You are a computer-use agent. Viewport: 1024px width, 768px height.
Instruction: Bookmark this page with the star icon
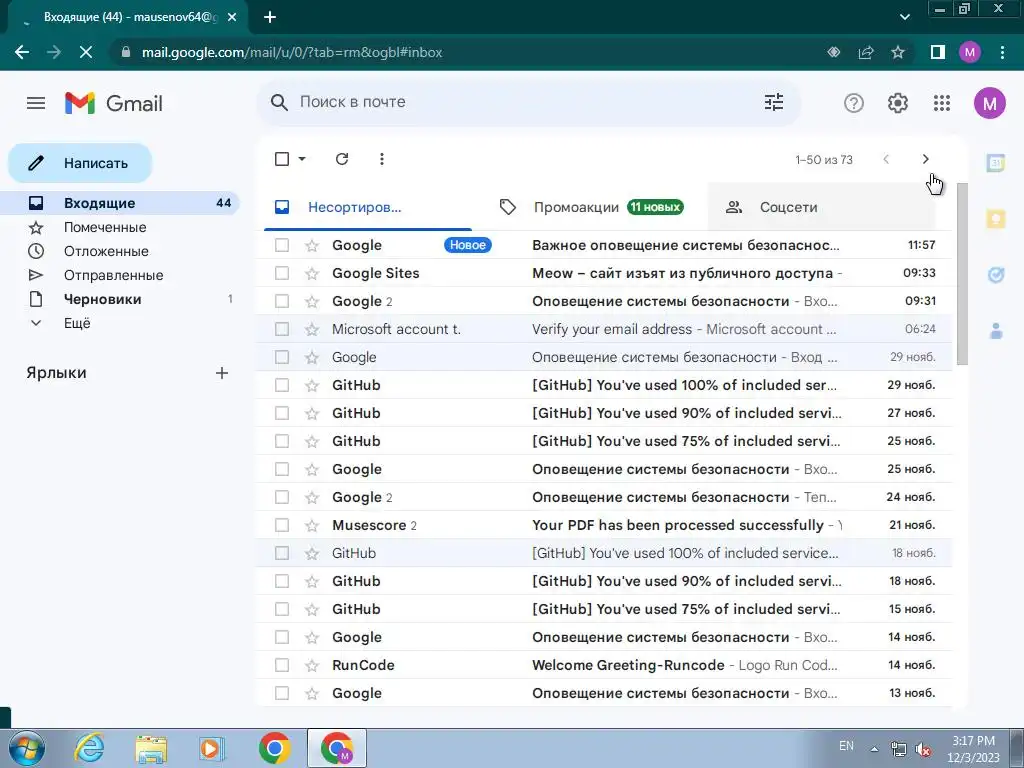(898, 52)
